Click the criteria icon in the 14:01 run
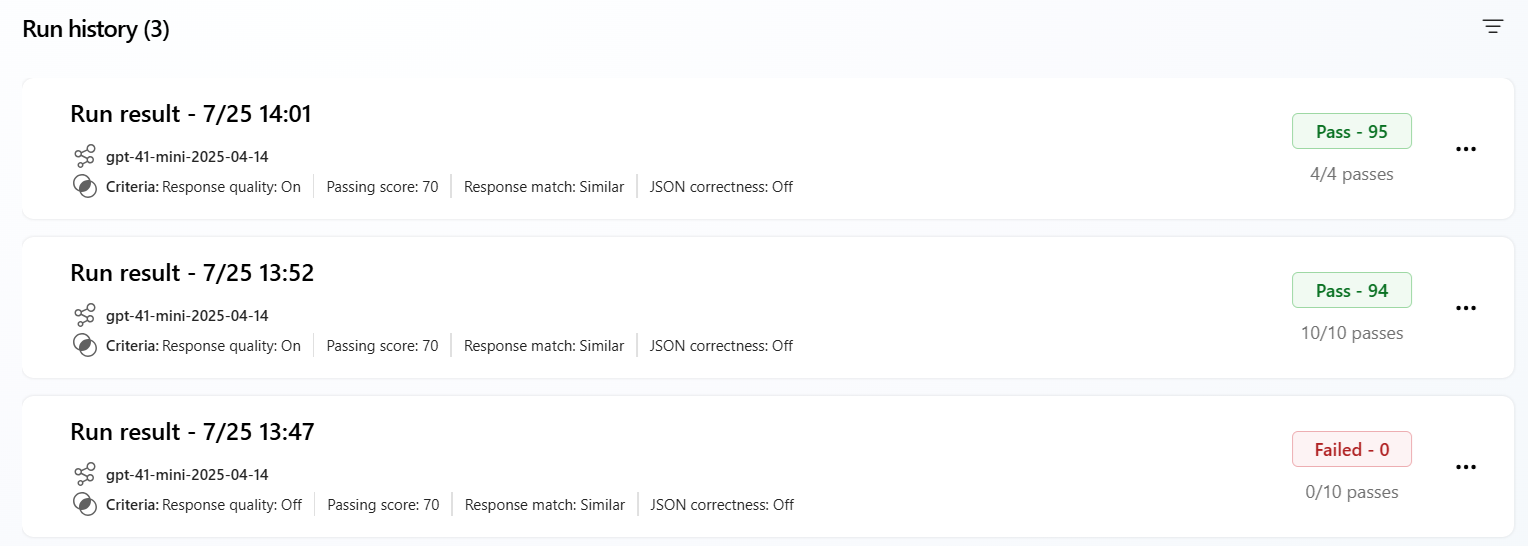 (85, 186)
